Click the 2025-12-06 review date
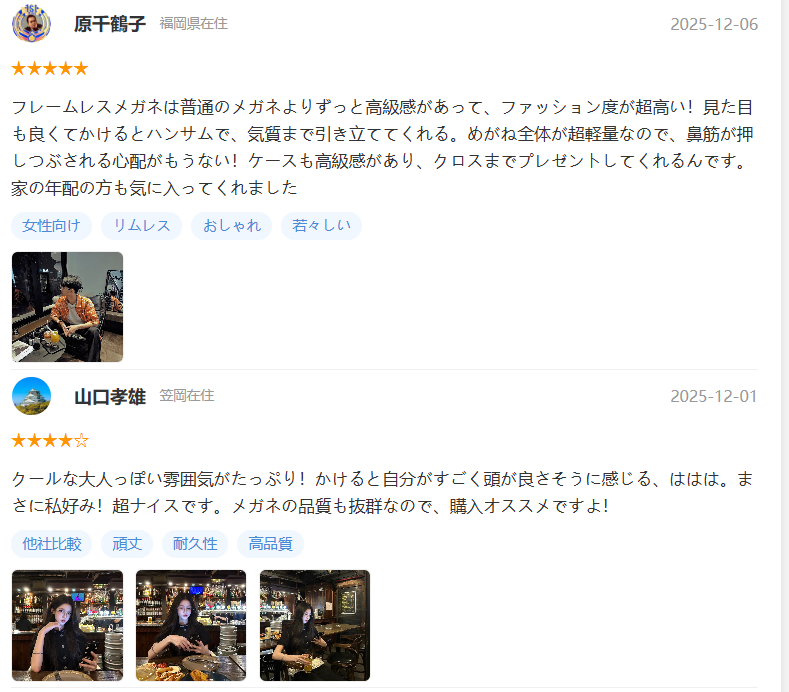Viewport: 789px width, 692px height. coord(714,24)
